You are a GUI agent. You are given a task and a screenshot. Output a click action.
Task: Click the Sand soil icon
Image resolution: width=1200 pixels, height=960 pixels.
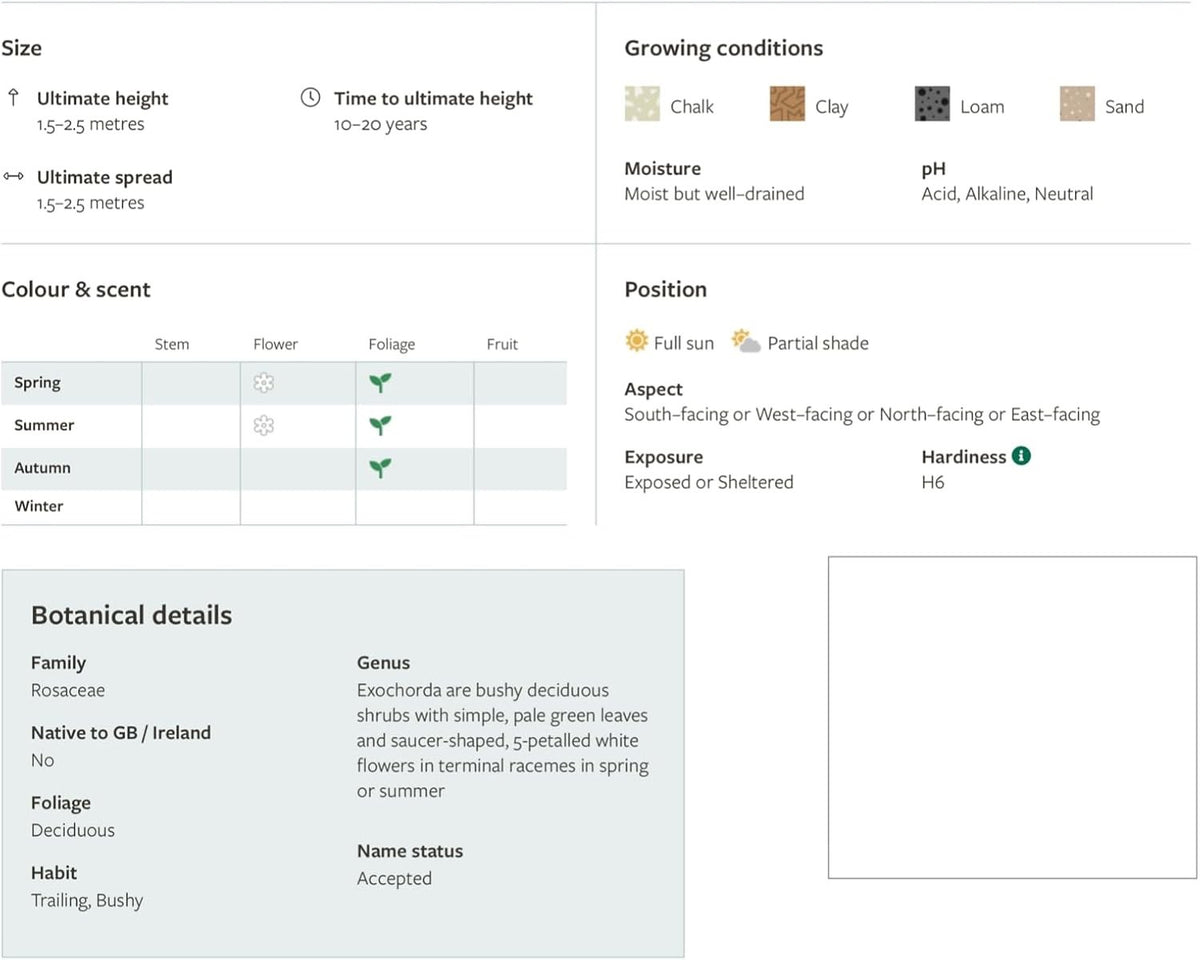pyautogui.click(x=1077, y=104)
